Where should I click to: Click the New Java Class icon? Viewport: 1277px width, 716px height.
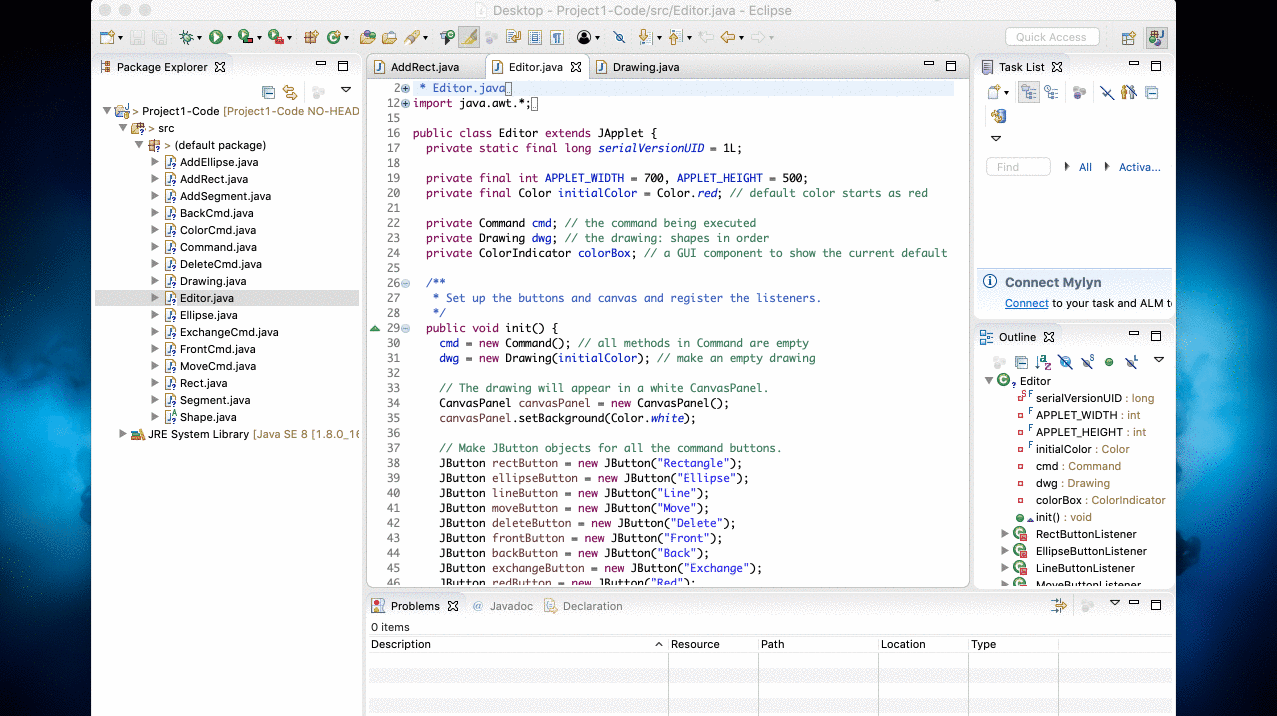[x=334, y=37]
